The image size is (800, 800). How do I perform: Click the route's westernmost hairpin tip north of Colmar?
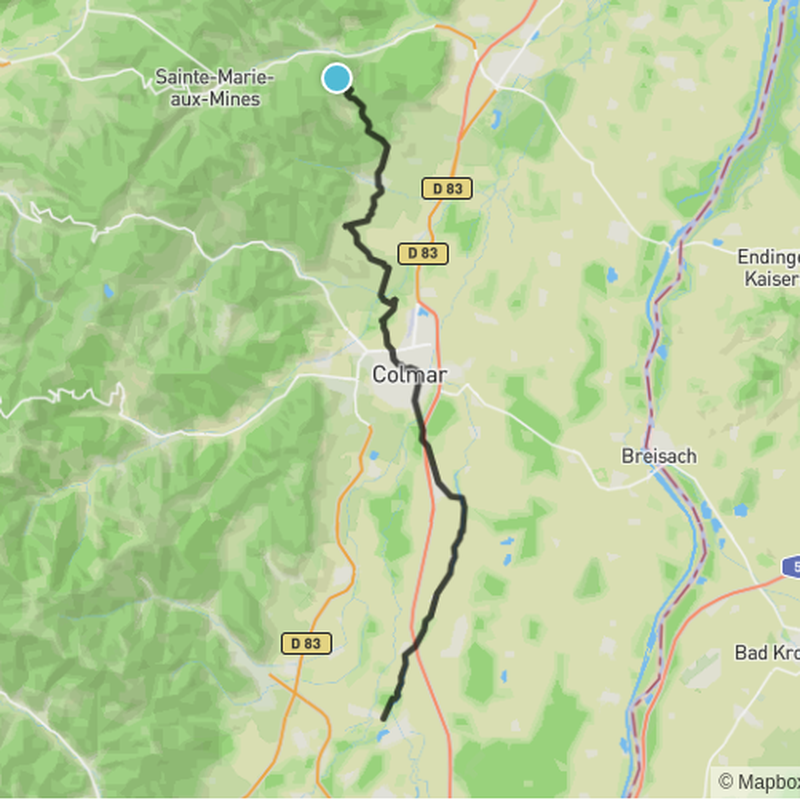346,226
